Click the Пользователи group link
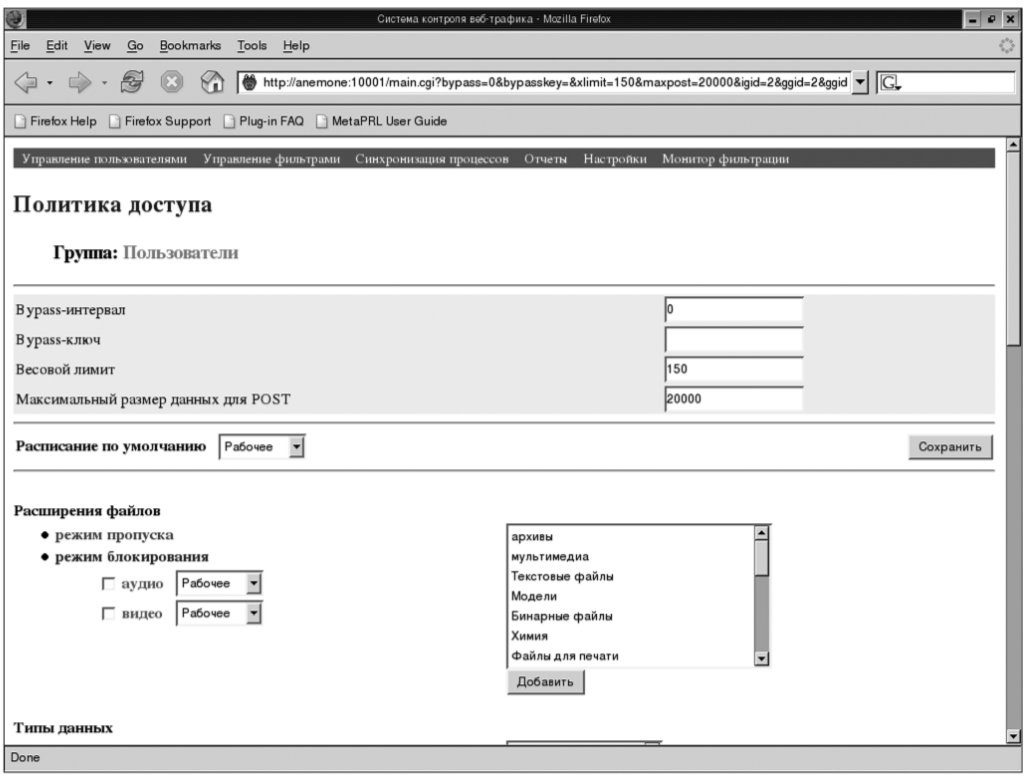The height and width of the screenshot is (780, 1026). (181, 253)
